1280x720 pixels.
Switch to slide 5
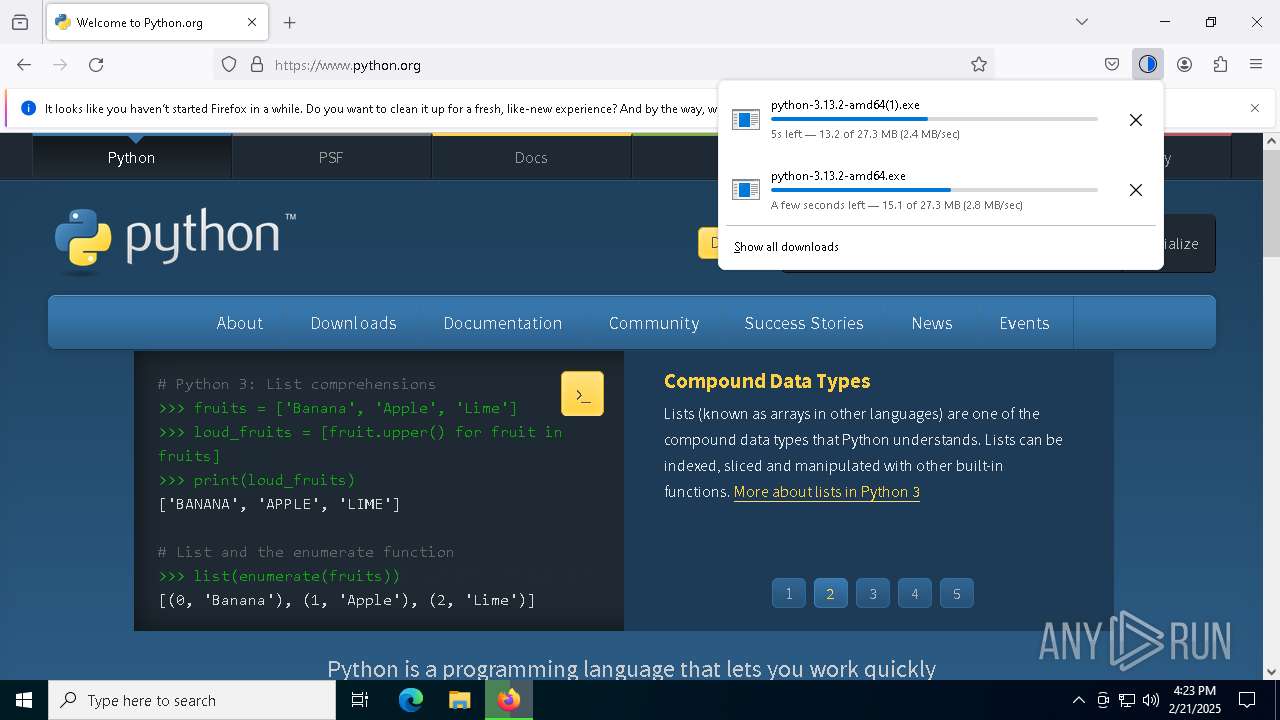956,594
